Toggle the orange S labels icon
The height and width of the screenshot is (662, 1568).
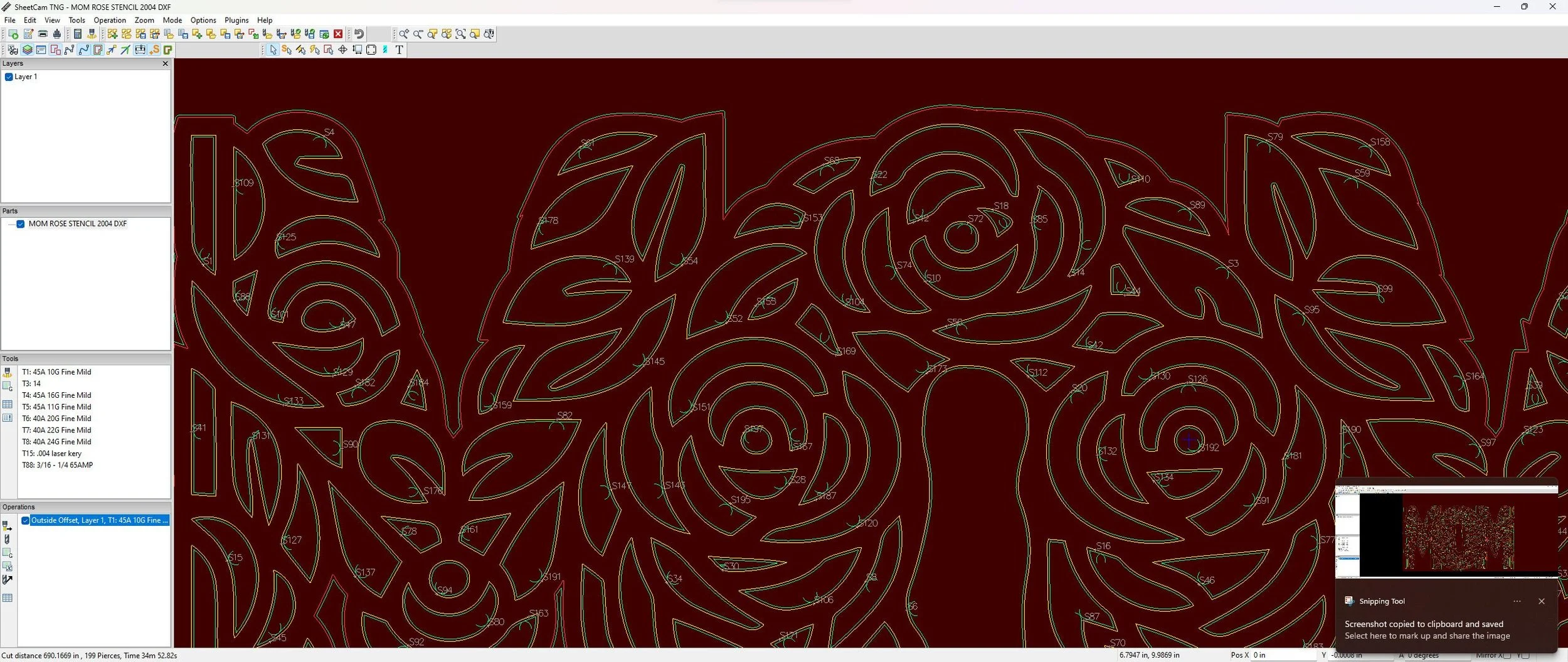click(x=154, y=50)
